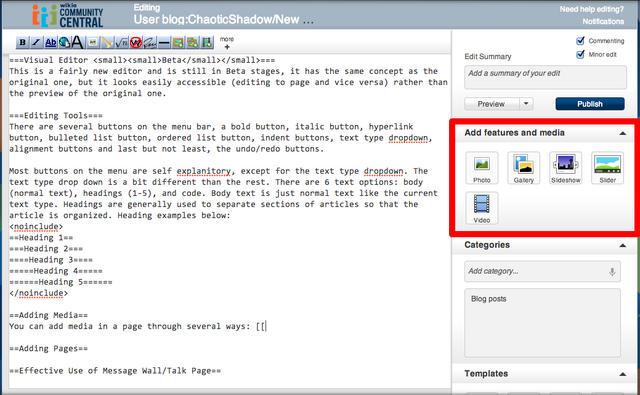Insert a headline with the large A icon
The width and height of the screenshot is (640, 395).
coord(78,42)
